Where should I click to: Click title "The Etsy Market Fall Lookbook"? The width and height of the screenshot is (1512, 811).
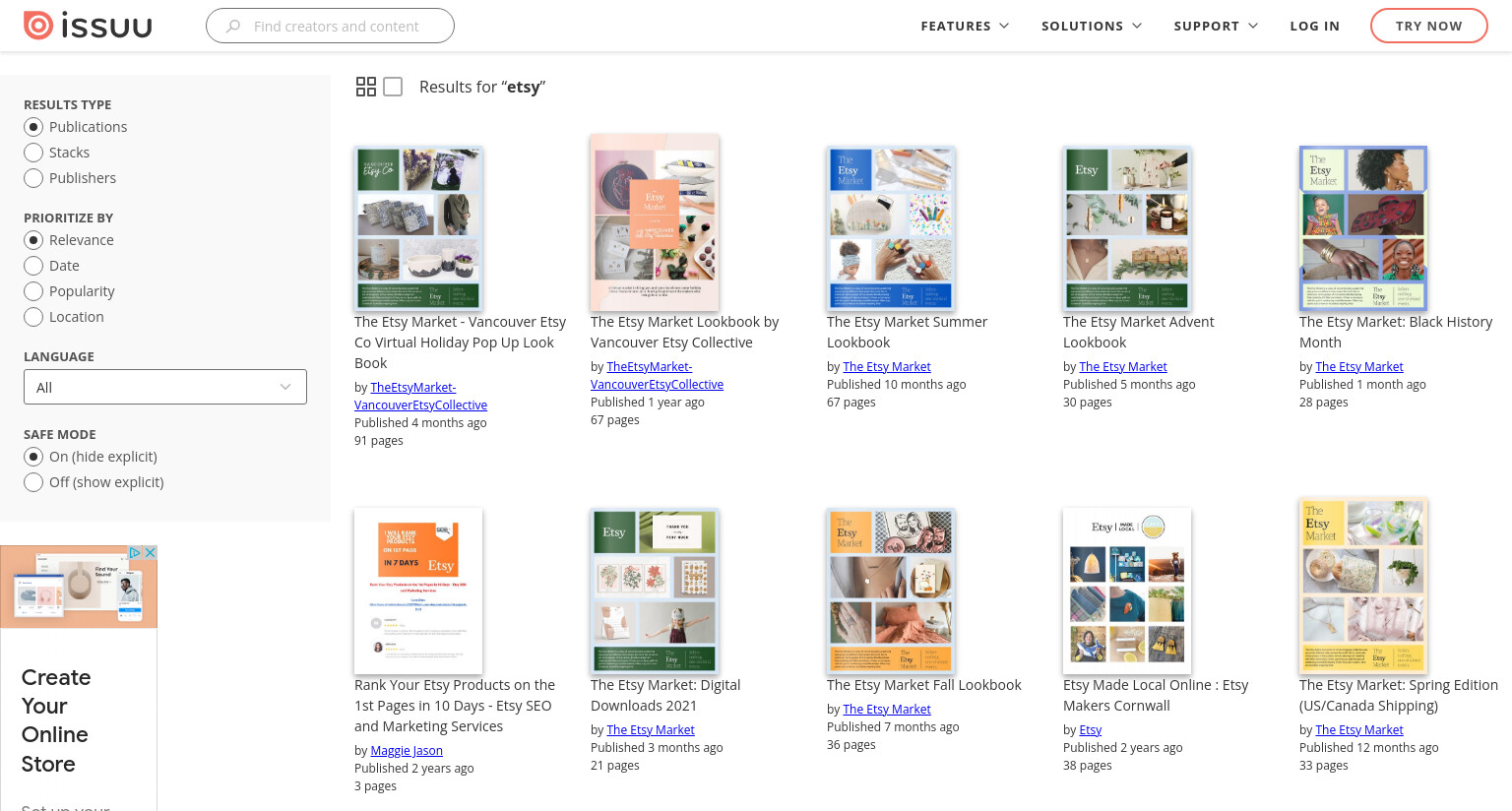pyautogui.click(x=924, y=685)
